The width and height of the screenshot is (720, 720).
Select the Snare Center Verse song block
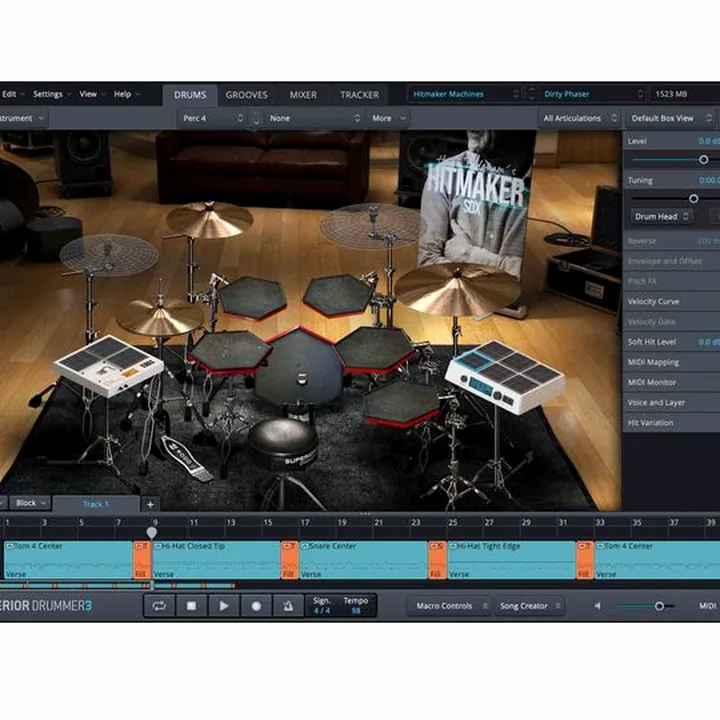pyautogui.click(x=363, y=560)
